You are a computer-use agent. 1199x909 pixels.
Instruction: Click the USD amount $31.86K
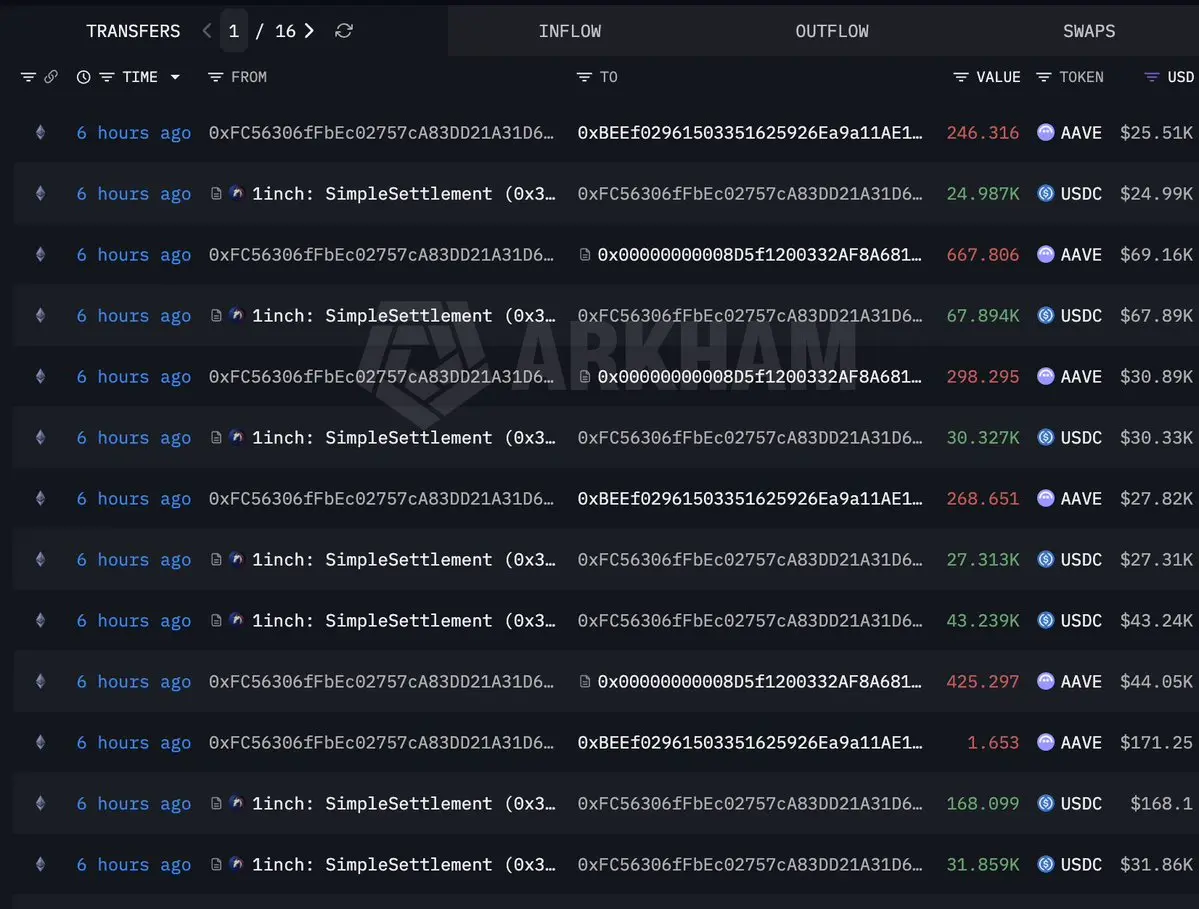[x=1156, y=864]
